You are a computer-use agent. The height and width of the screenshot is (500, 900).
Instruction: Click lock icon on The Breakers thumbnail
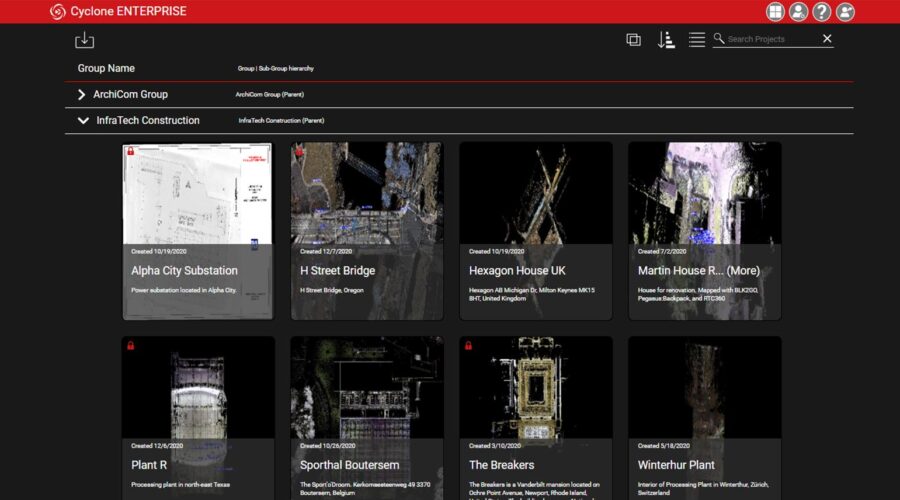click(x=468, y=345)
